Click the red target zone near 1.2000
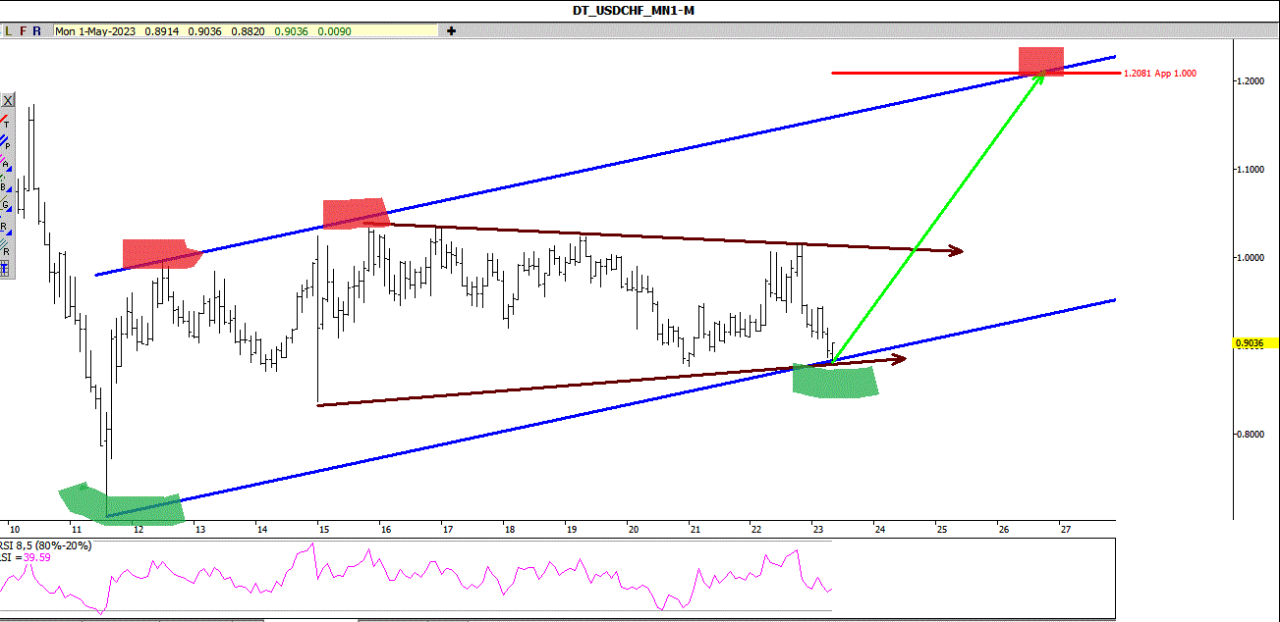 (1041, 60)
